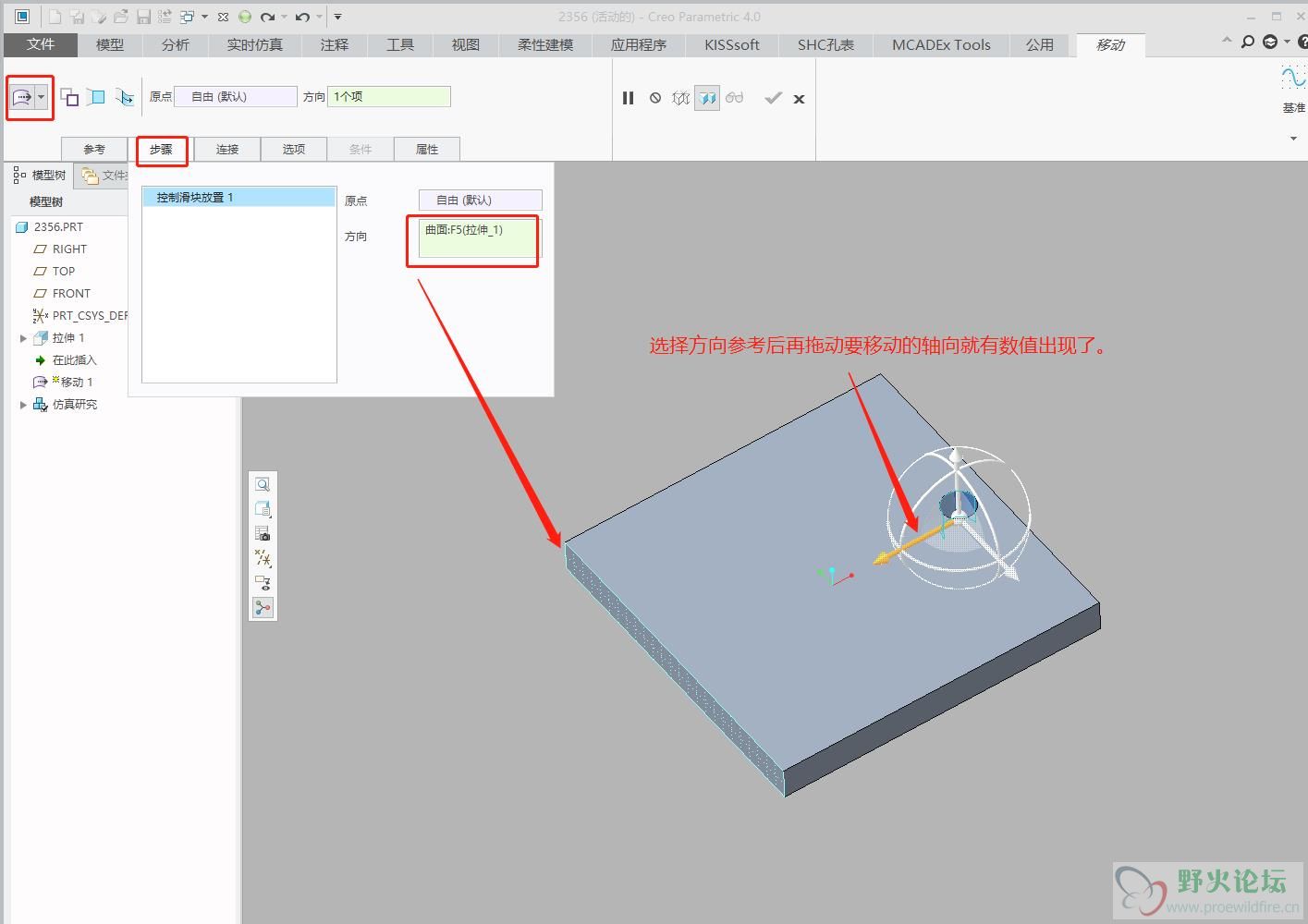Open the 公用 ribbon tab

(1040, 44)
